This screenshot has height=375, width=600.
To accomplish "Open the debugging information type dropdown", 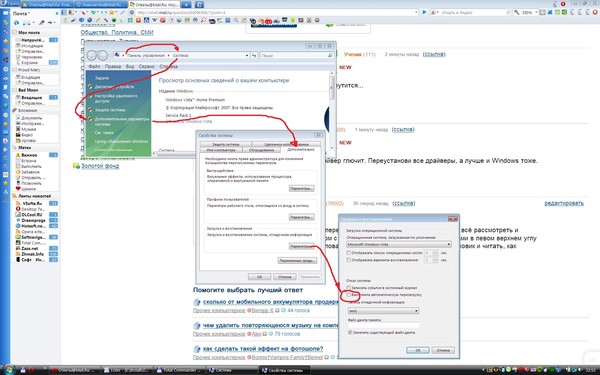I will click(x=383, y=311).
